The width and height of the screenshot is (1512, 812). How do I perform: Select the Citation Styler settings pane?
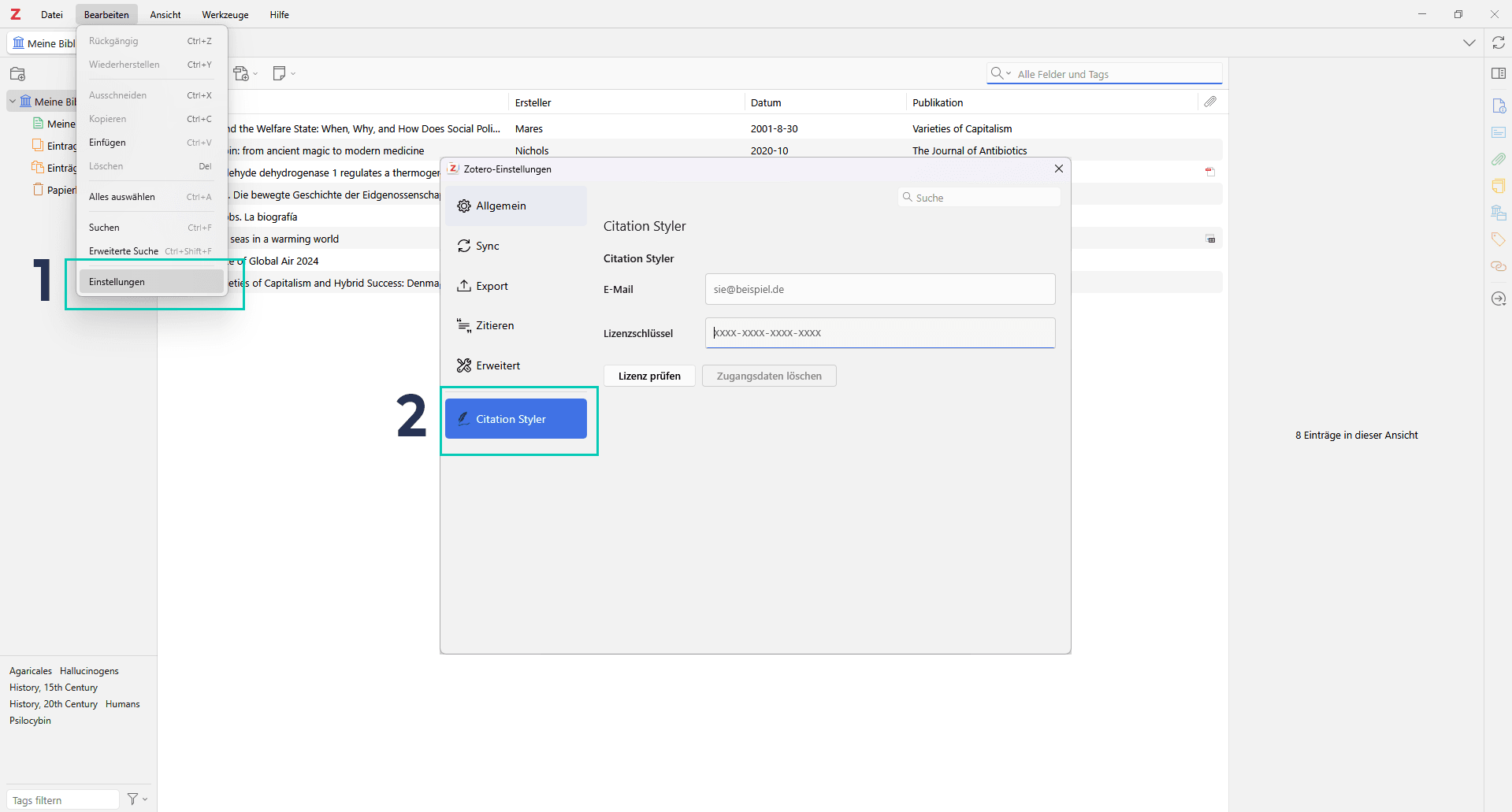point(516,419)
